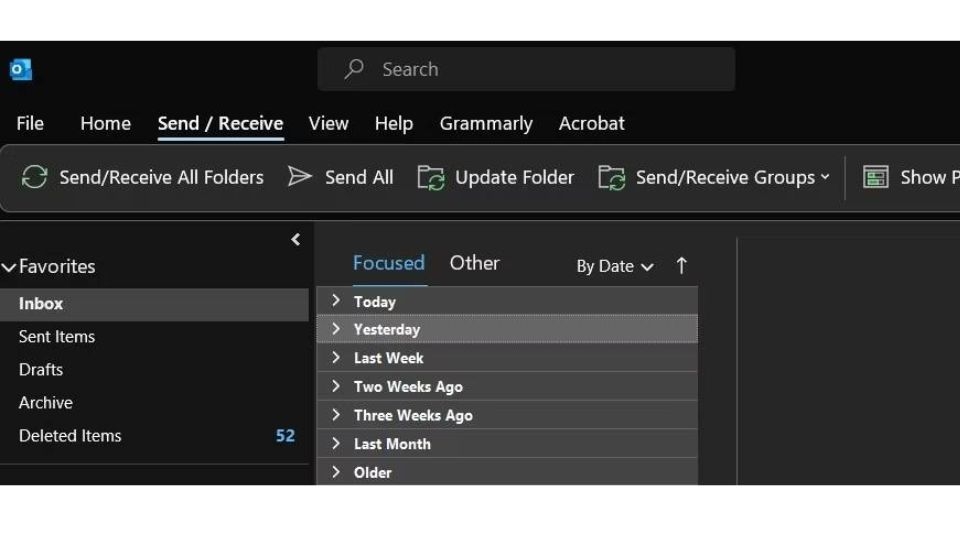Click the Today group header text
Image resolution: width=960 pixels, height=540 pixels.
coord(375,302)
